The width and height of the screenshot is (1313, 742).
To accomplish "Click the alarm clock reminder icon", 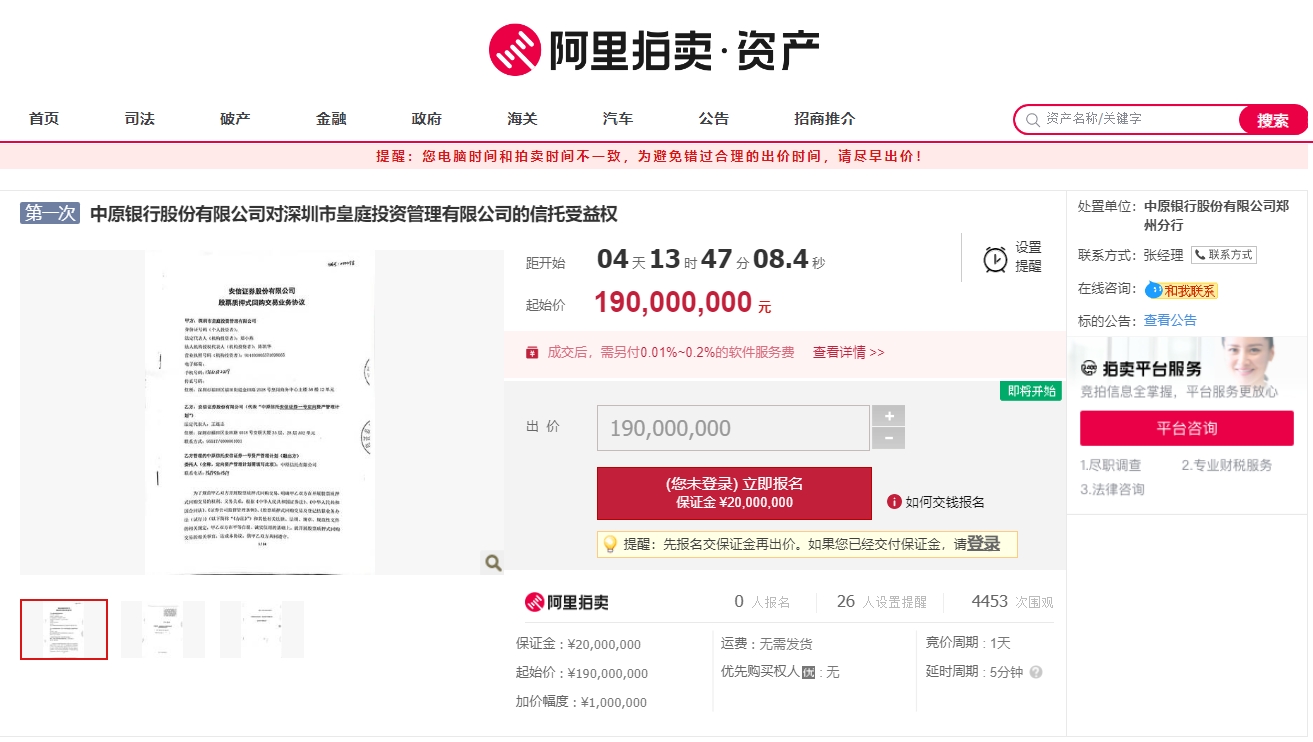I will 995,259.
